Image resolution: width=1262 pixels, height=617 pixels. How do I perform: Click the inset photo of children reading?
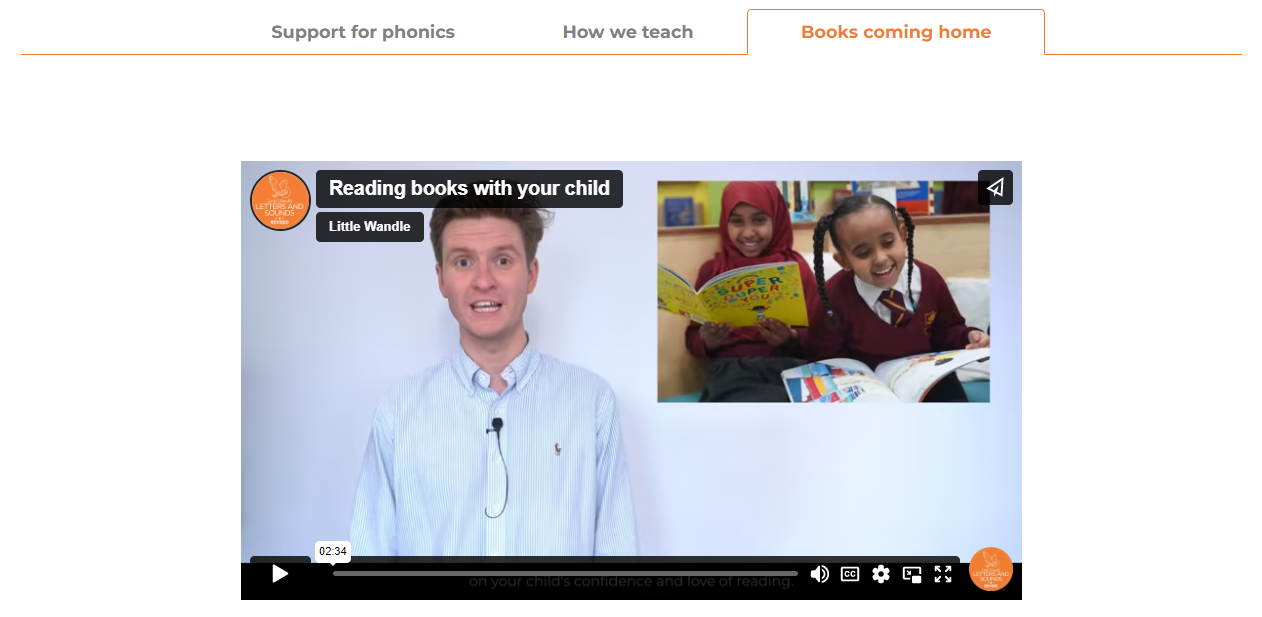[x=823, y=291]
